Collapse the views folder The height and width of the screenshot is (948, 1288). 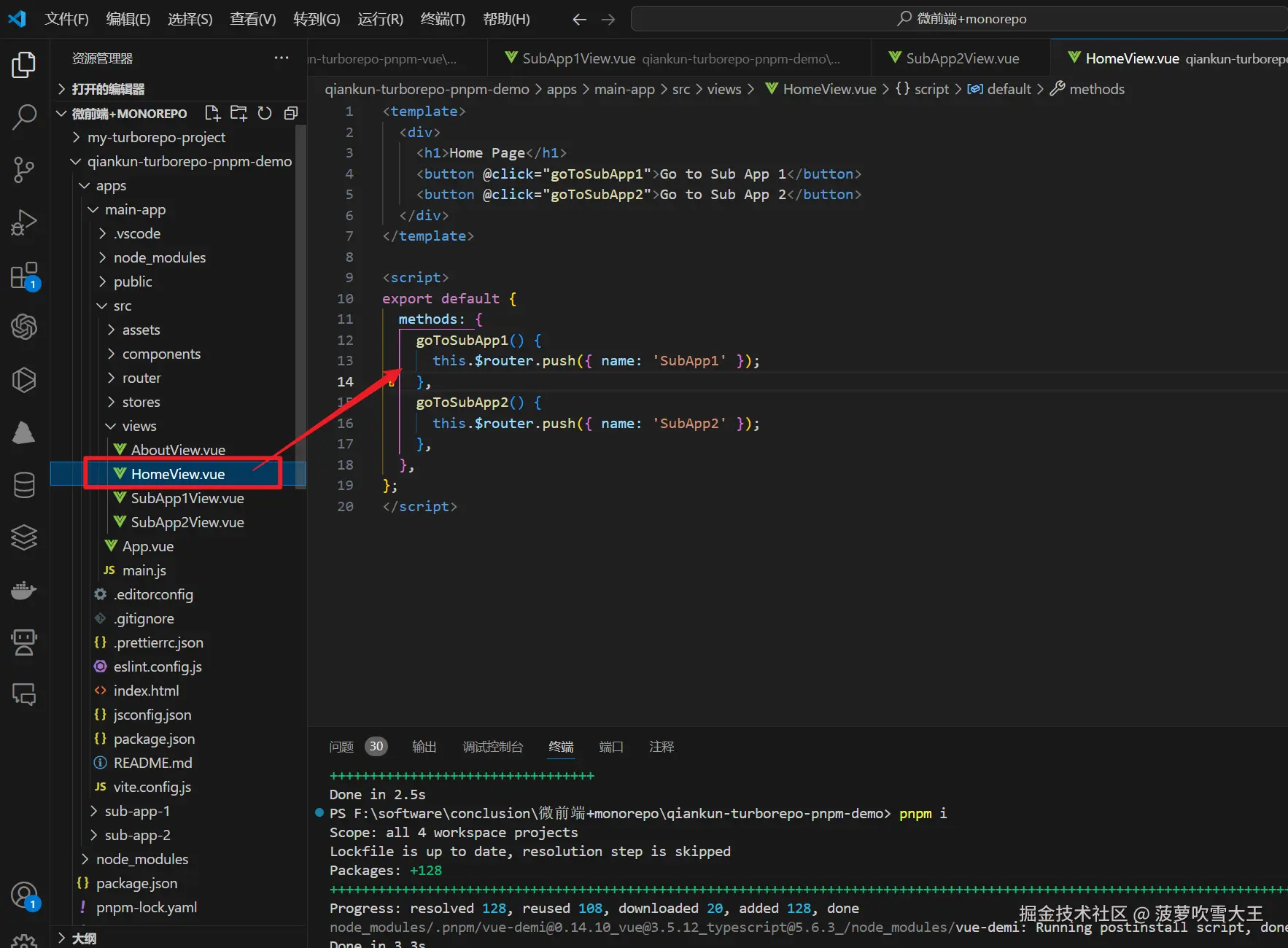click(139, 426)
